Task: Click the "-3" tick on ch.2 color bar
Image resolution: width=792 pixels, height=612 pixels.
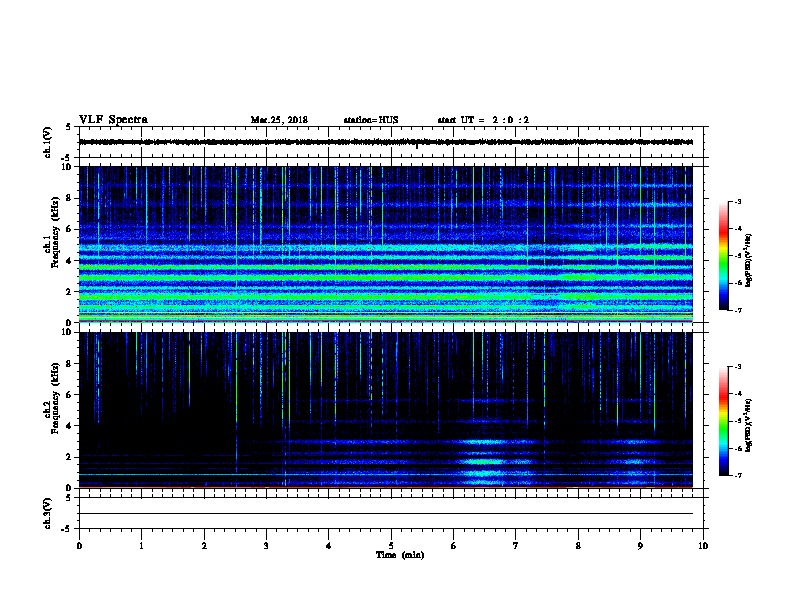Action: (737, 367)
